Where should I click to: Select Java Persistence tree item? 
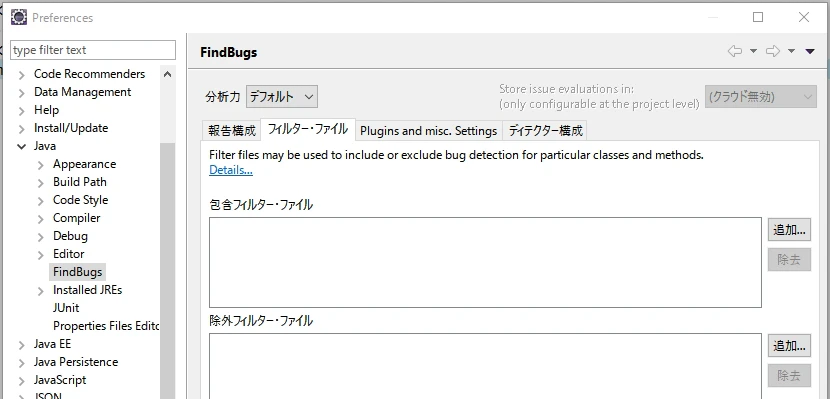pyautogui.click(x=76, y=362)
